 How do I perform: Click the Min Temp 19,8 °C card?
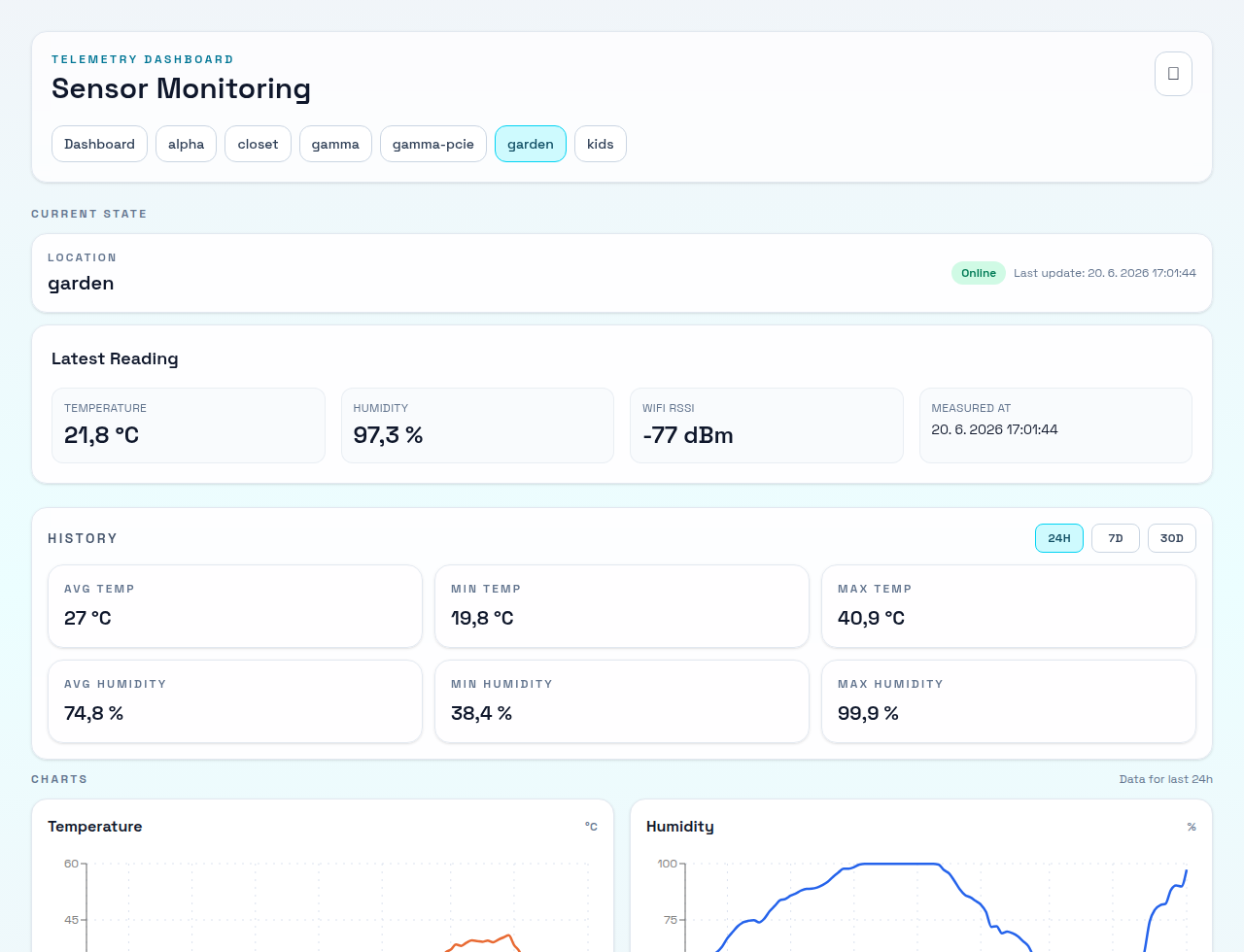pos(622,606)
